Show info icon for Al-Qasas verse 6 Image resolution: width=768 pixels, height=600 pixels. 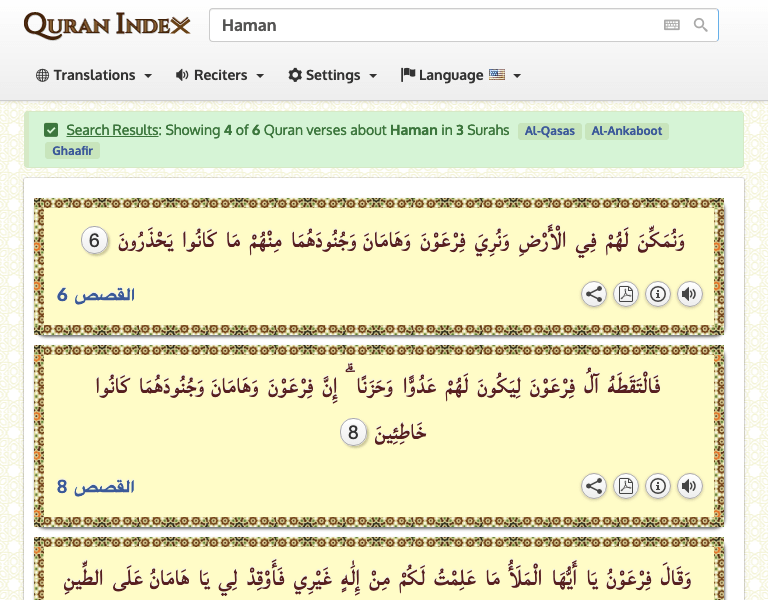pyautogui.click(x=658, y=294)
